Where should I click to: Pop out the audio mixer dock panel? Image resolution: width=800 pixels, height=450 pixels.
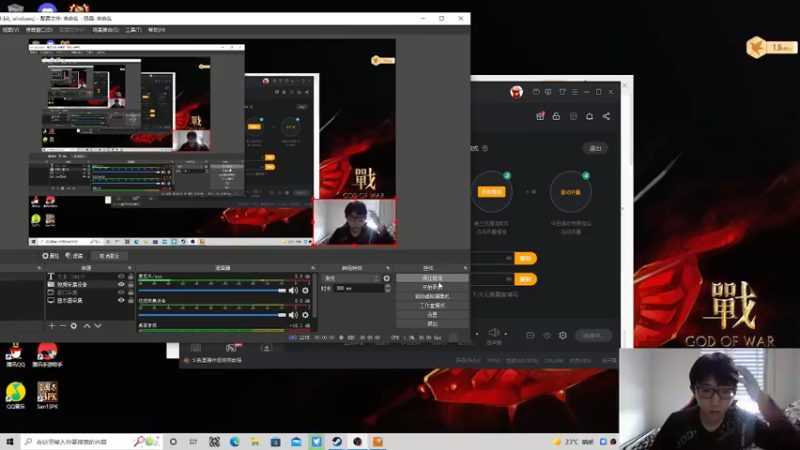(313, 268)
